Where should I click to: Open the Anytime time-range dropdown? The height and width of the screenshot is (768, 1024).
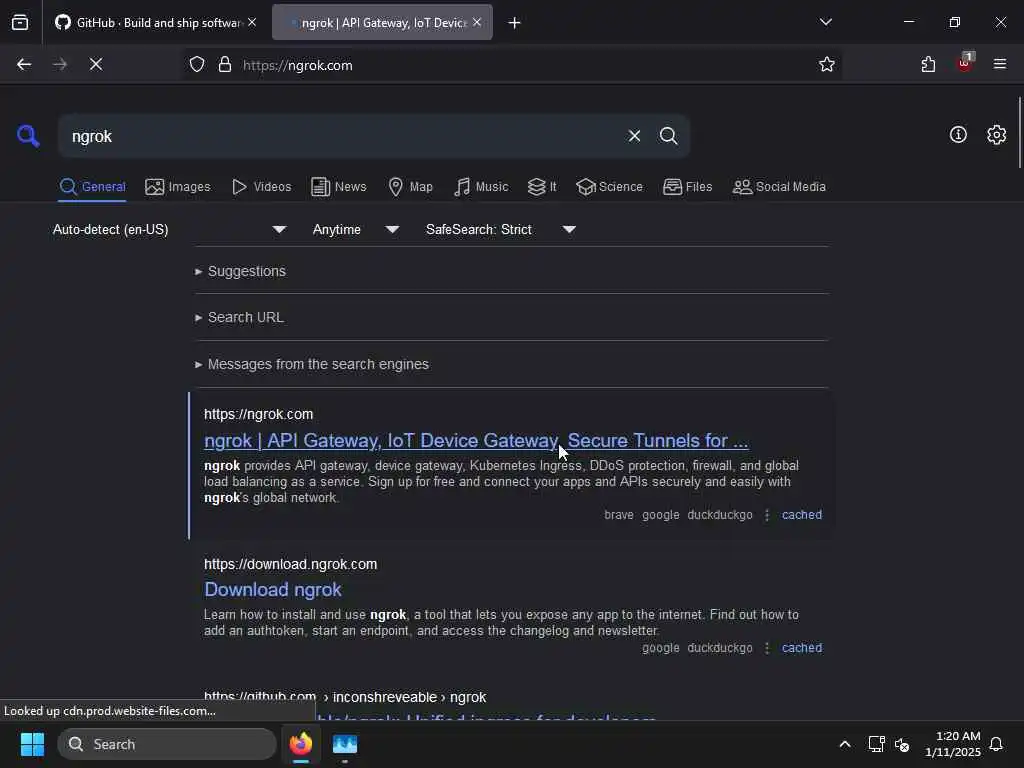[x=356, y=229]
